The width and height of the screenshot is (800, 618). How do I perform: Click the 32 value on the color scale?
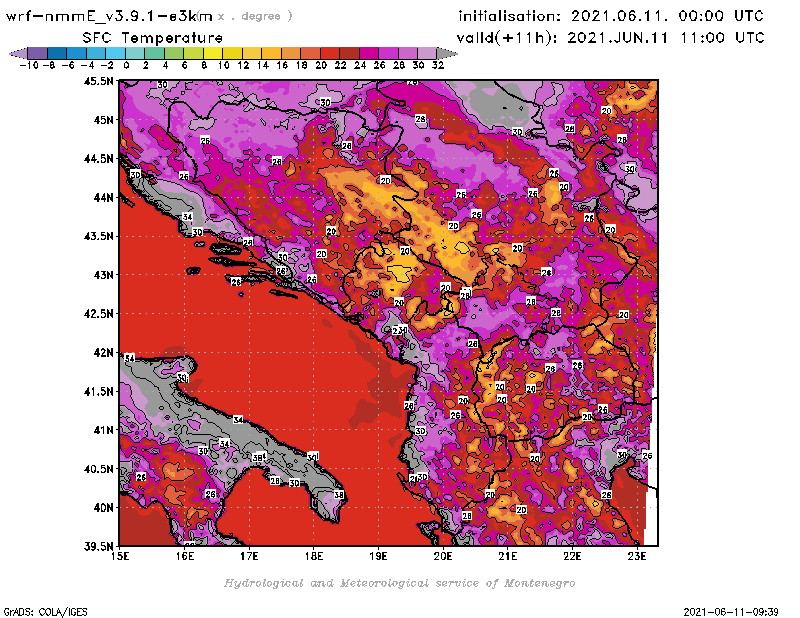pos(438,65)
